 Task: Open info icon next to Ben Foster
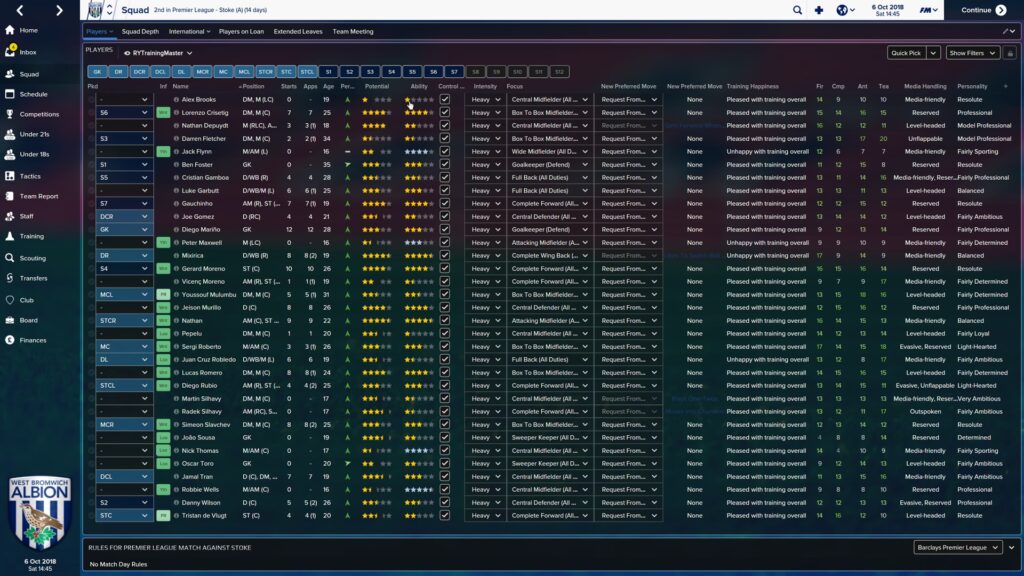coord(177,164)
